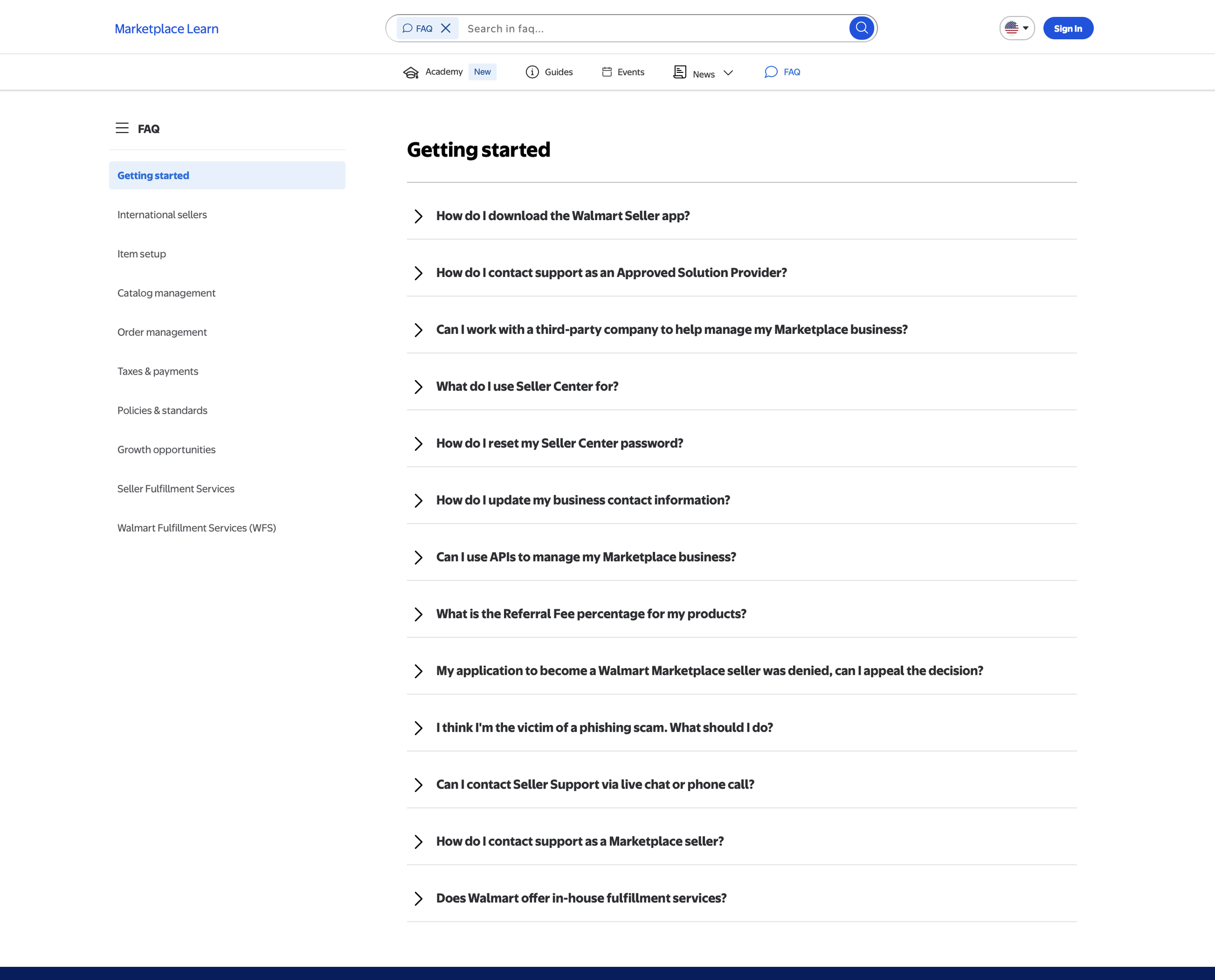Image resolution: width=1215 pixels, height=980 pixels.
Task: Click the News newspaper icon
Action: (x=680, y=72)
